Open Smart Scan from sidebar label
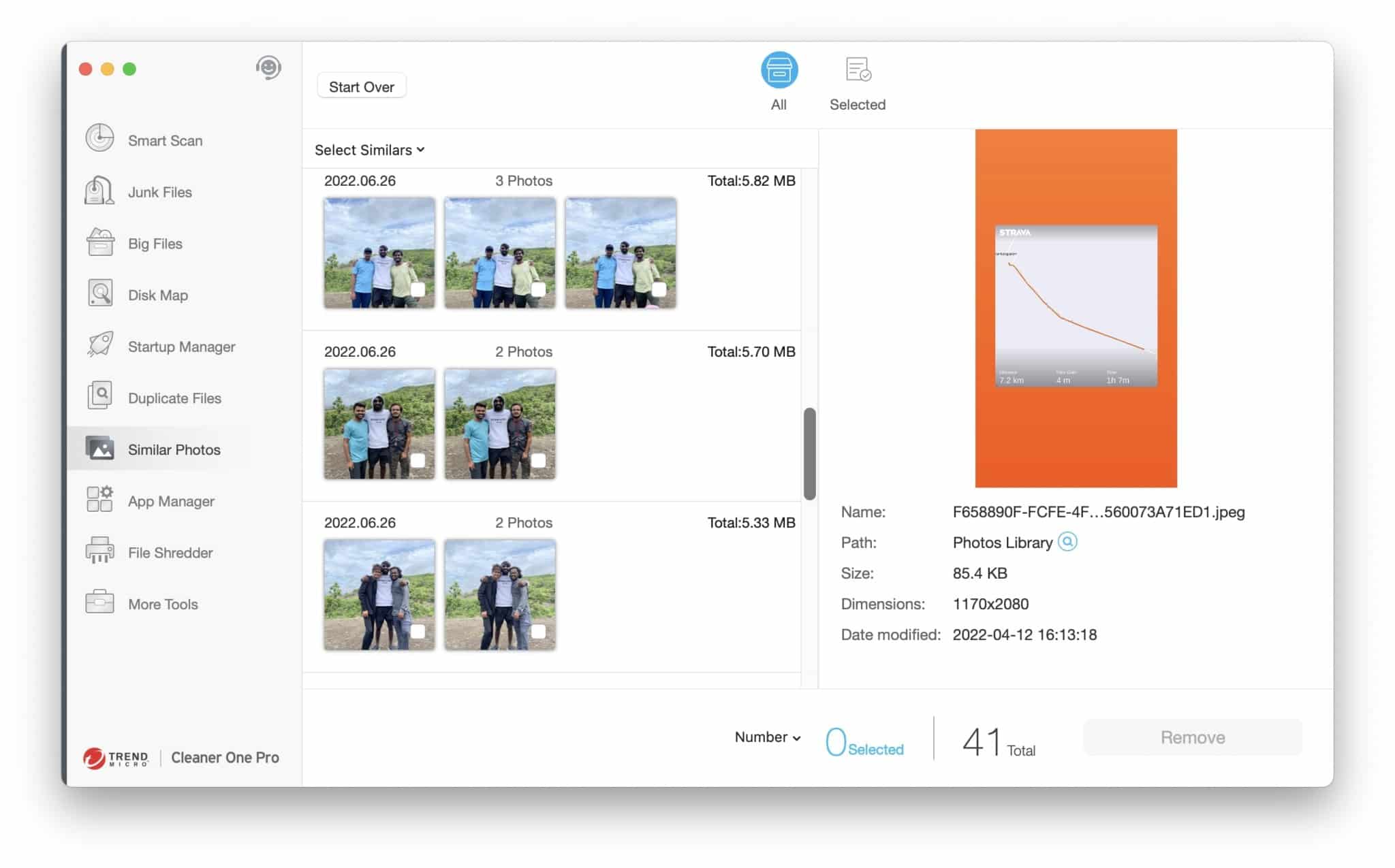 pyautogui.click(x=166, y=140)
